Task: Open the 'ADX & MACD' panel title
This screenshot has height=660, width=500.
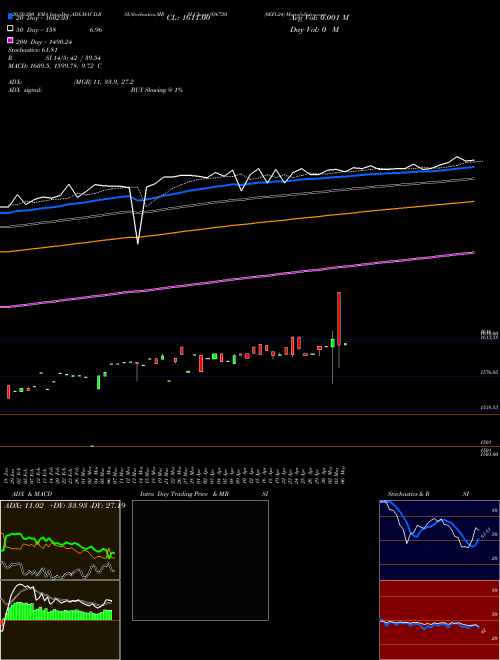Action: pyautogui.click(x=32, y=494)
